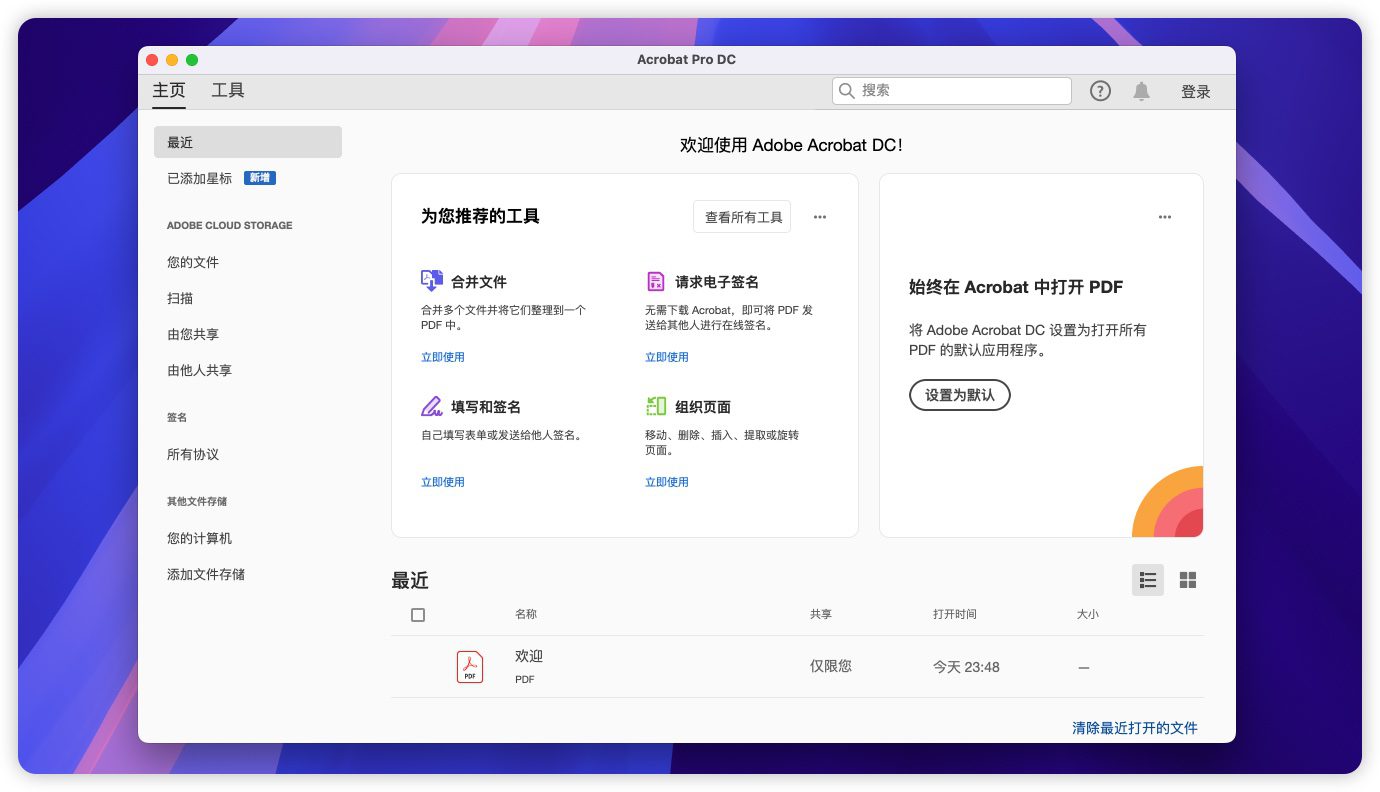The width and height of the screenshot is (1380, 792).
Task: Click 立即使用 under 合并文件
Action: click(443, 357)
